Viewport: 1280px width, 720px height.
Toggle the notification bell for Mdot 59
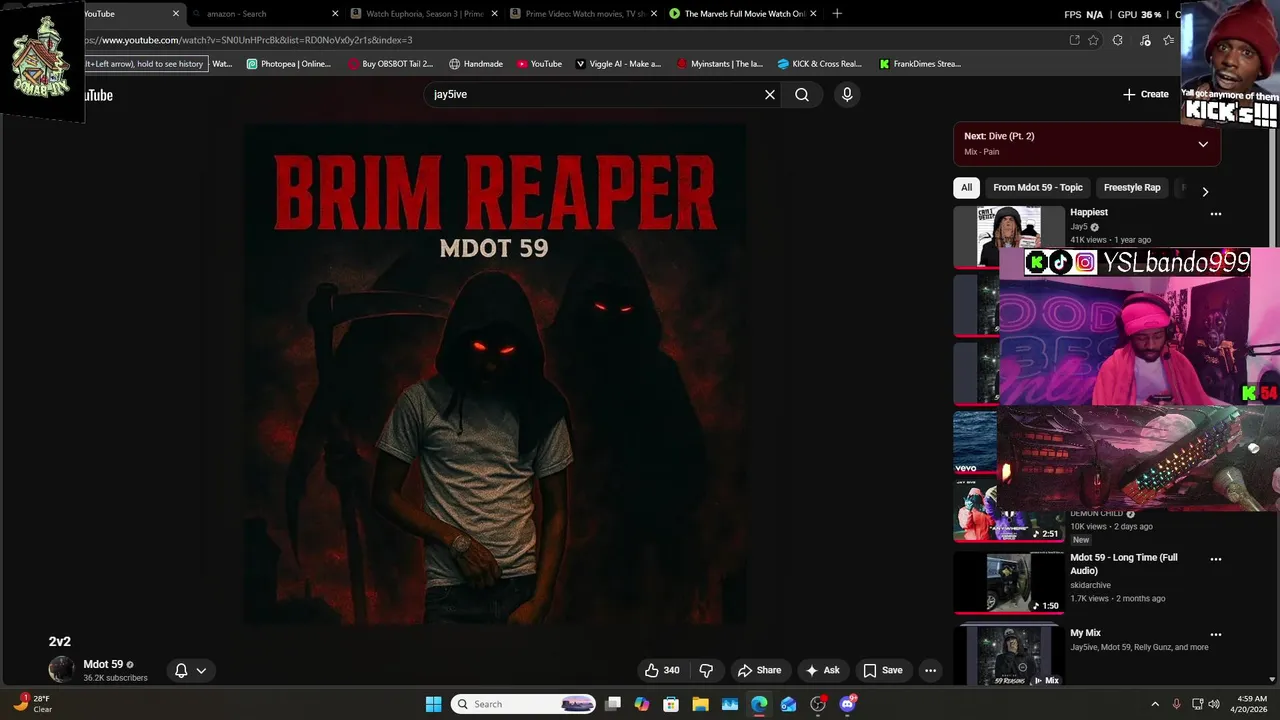coord(181,670)
